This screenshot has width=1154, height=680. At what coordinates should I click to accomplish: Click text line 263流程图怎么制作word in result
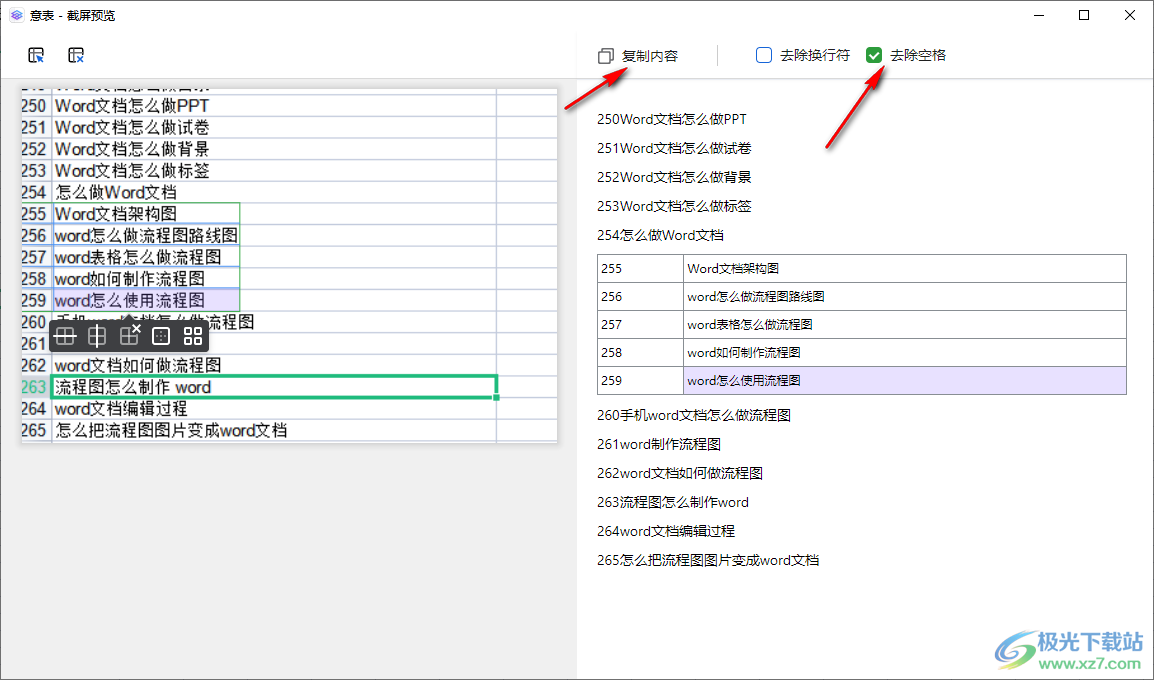(x=673, y=503)
